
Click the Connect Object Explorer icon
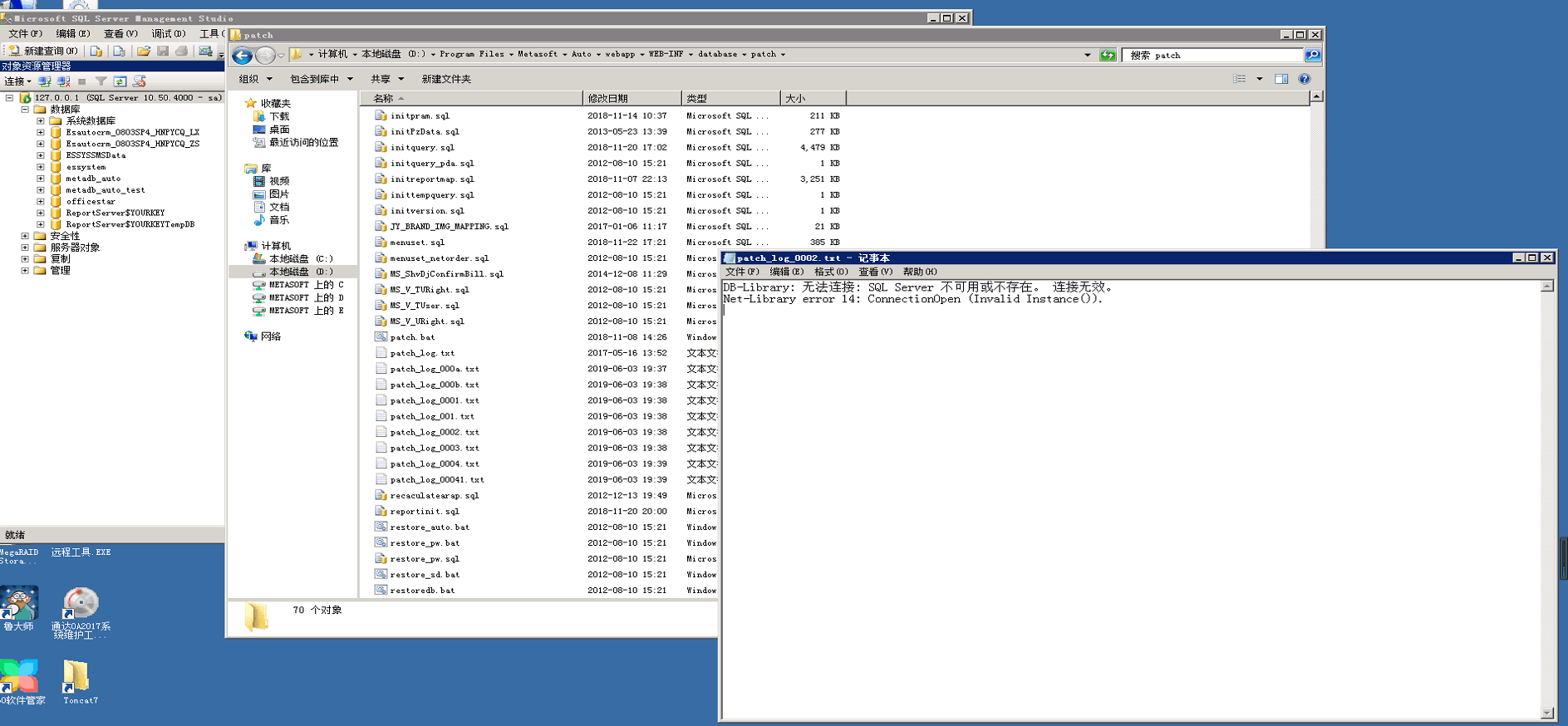[45, 81]
